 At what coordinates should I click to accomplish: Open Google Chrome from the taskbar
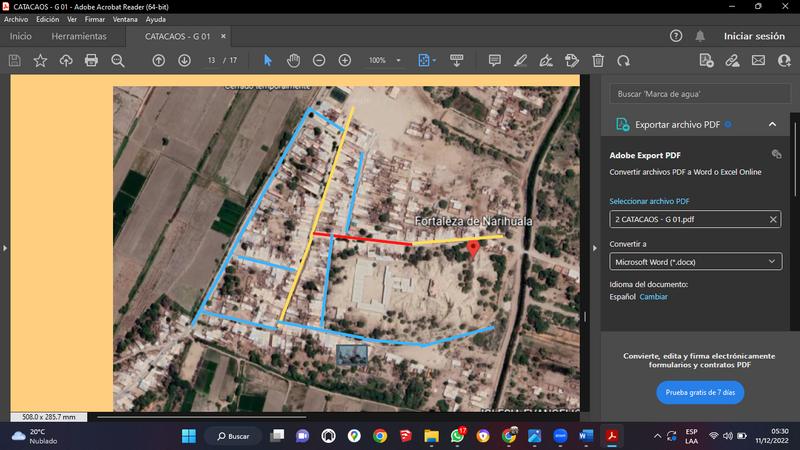pyautogui.click(x=380, y=436)
